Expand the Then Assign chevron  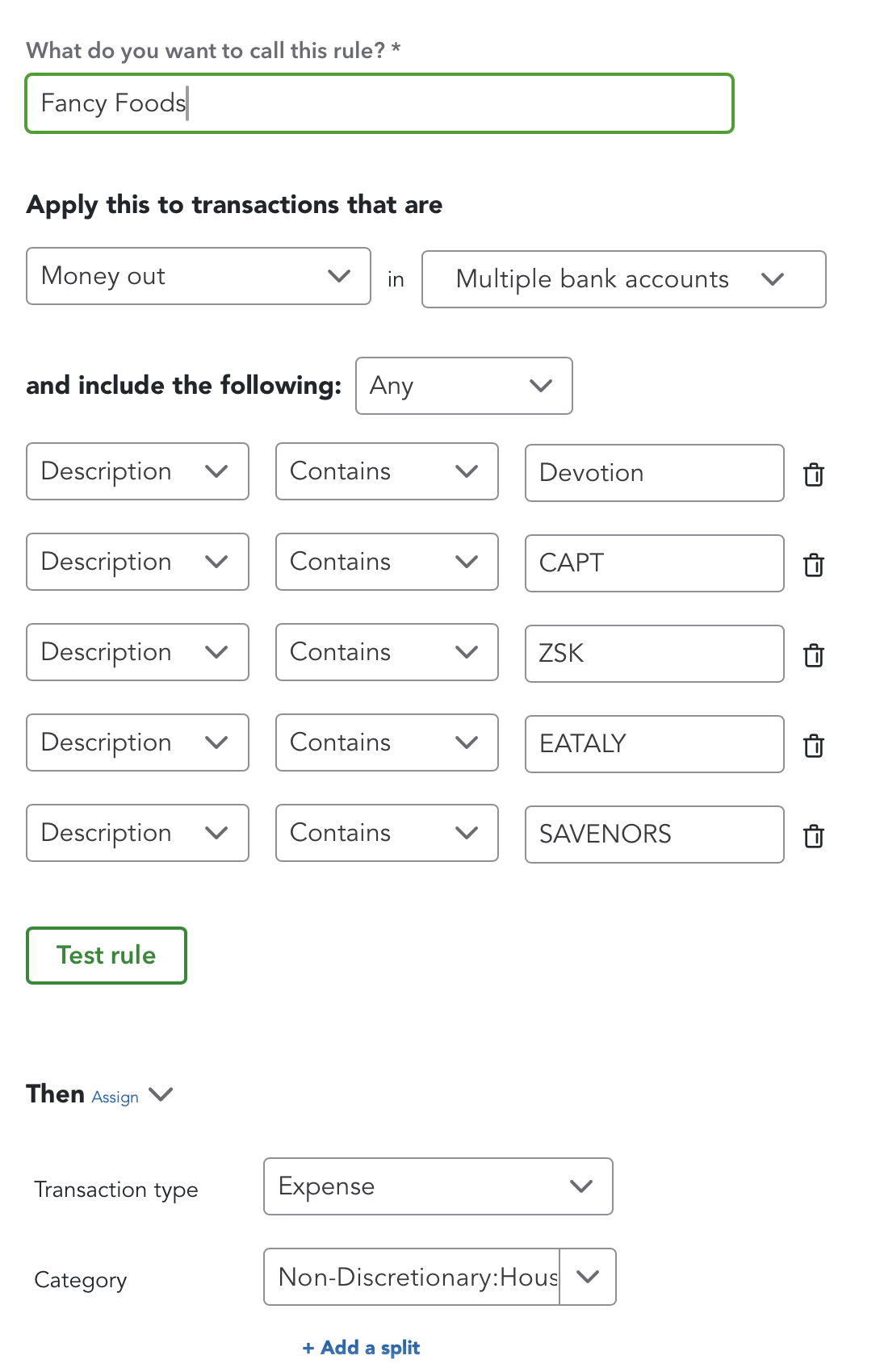pyautogui.click(x=161, y=1094)
